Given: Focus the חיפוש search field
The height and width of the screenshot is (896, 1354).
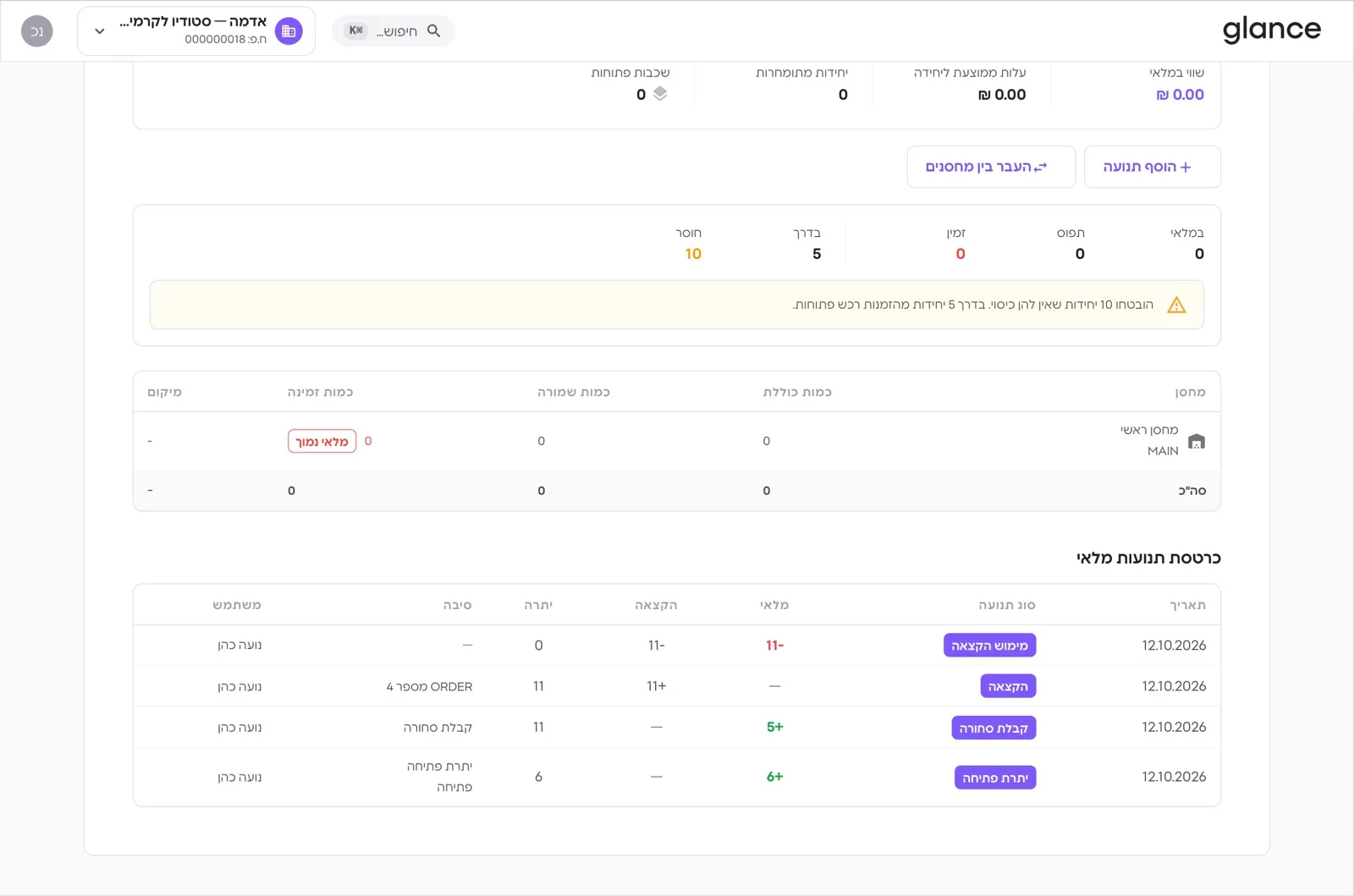Looking at the screenshot, I should [393, 31].
